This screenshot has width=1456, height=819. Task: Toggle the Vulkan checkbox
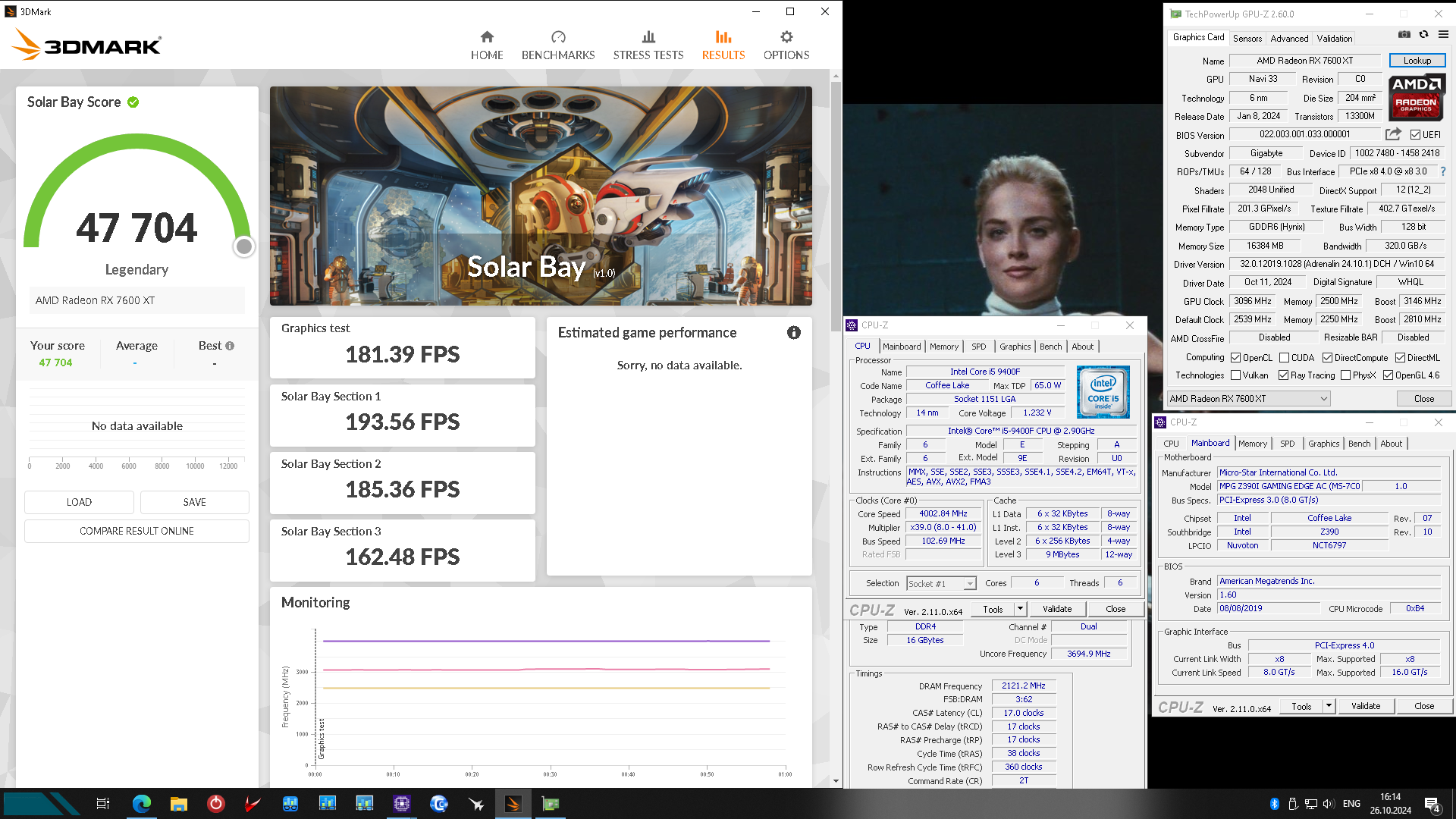pos(1235,375)
